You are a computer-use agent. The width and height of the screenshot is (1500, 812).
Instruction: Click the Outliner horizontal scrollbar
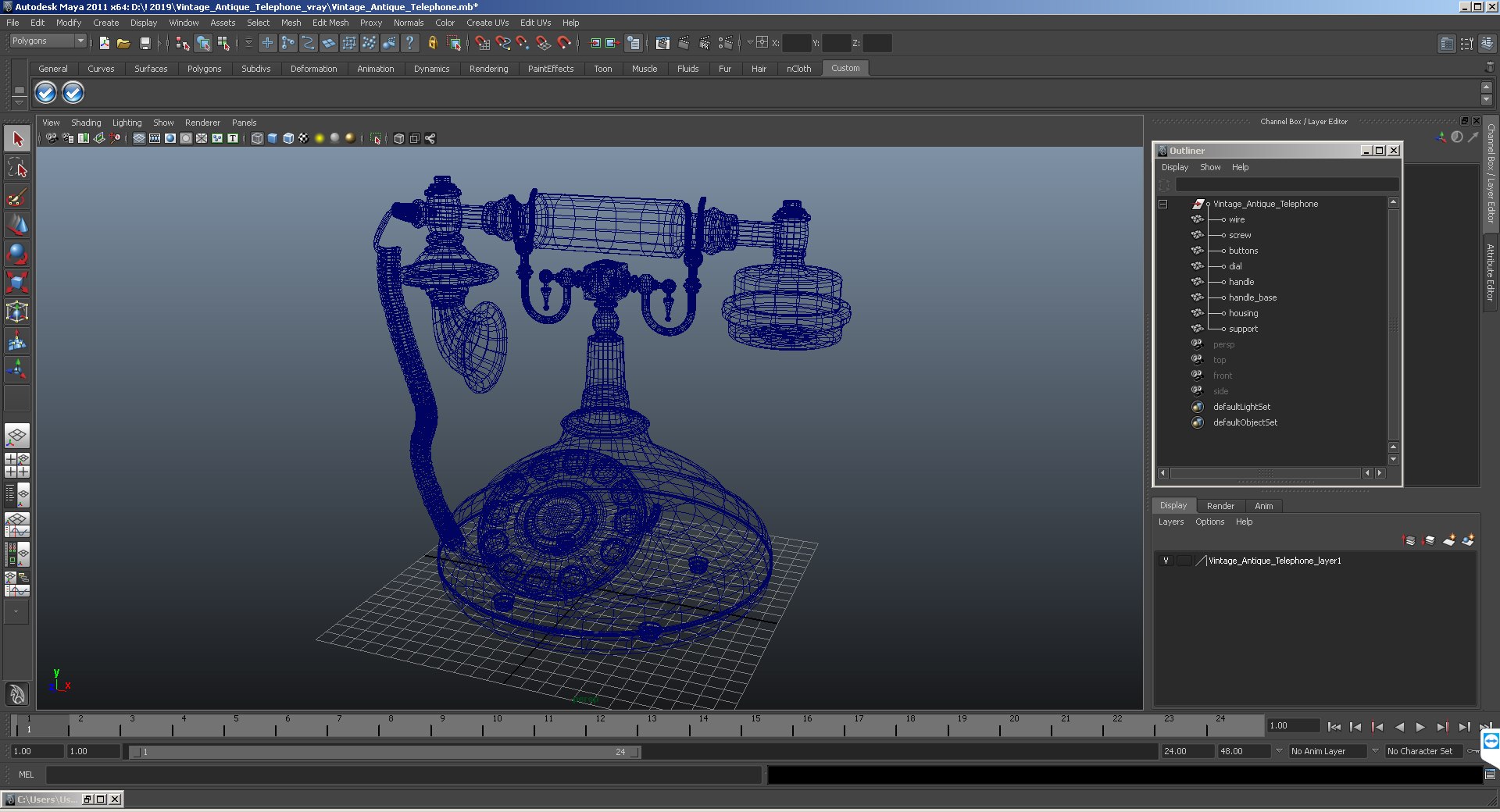pyautogui.click(x=1265, y=473)
